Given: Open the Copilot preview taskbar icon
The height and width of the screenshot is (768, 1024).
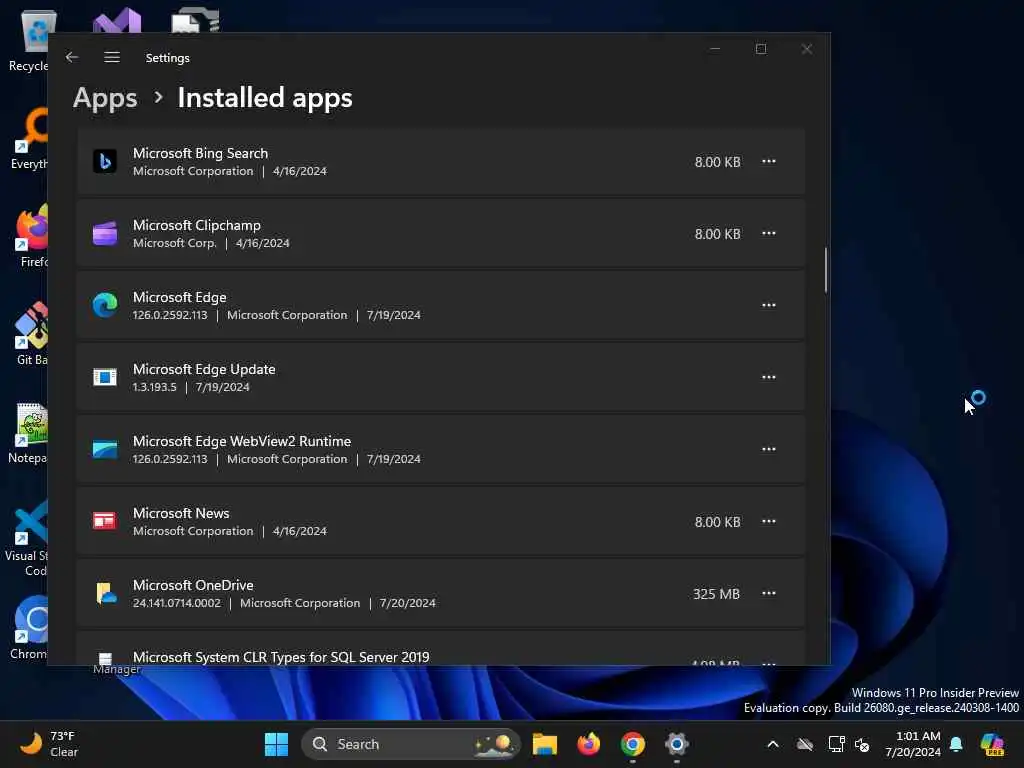Looking at the screenshot, I should [992, 744].
